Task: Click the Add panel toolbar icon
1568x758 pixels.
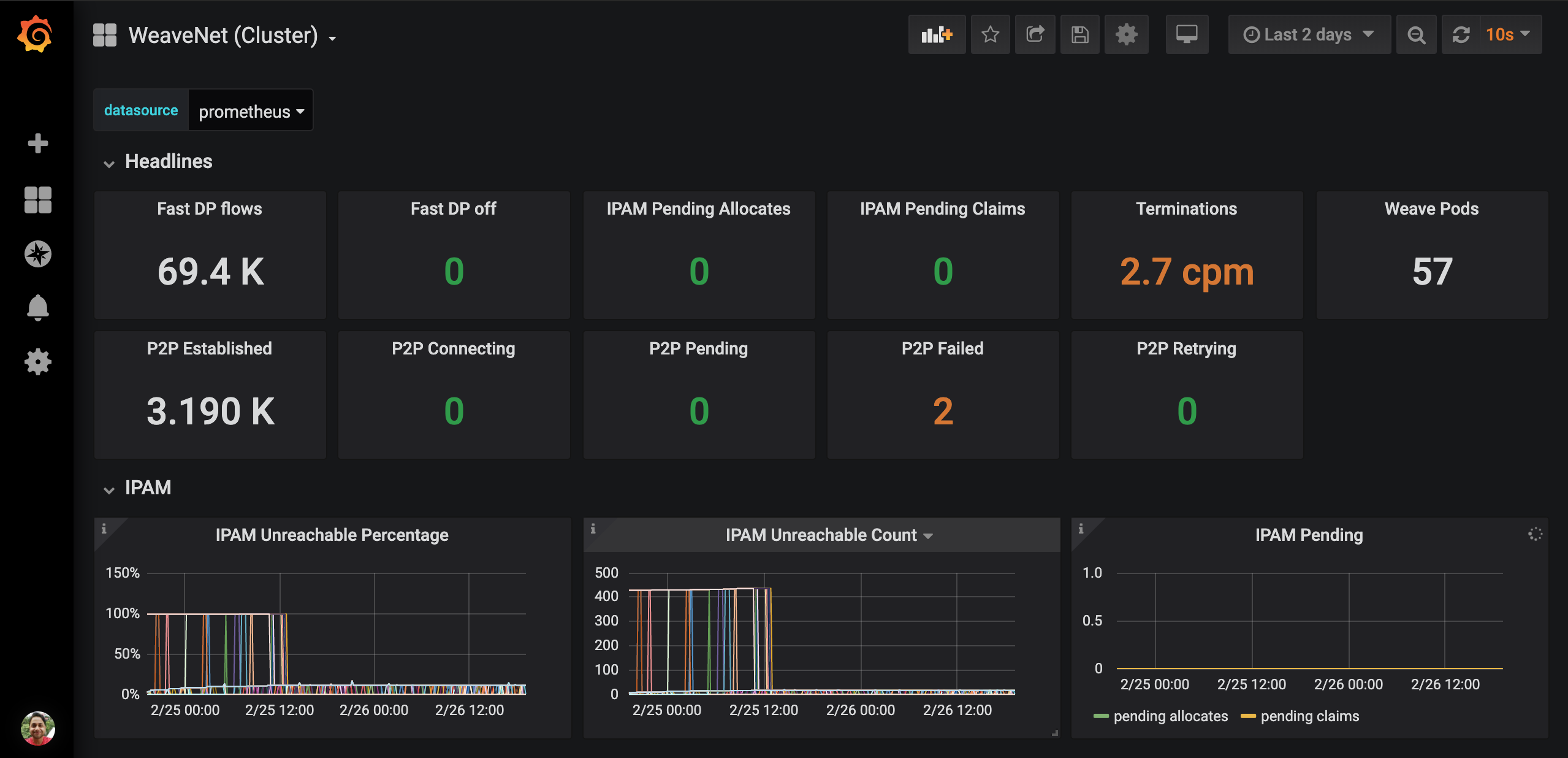Action: pos(936,35)
